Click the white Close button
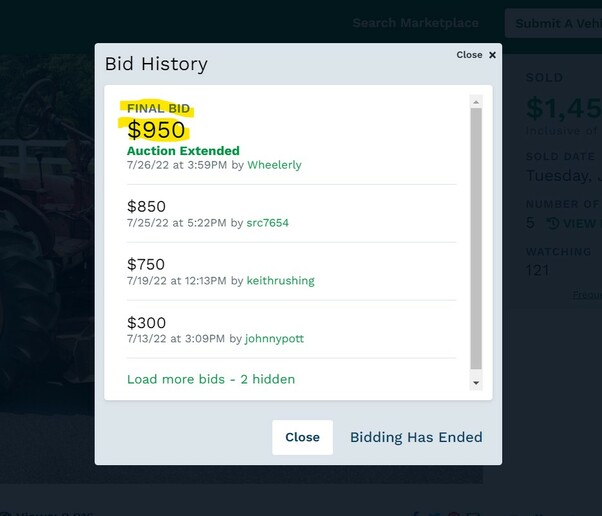 tap(303, 437)
